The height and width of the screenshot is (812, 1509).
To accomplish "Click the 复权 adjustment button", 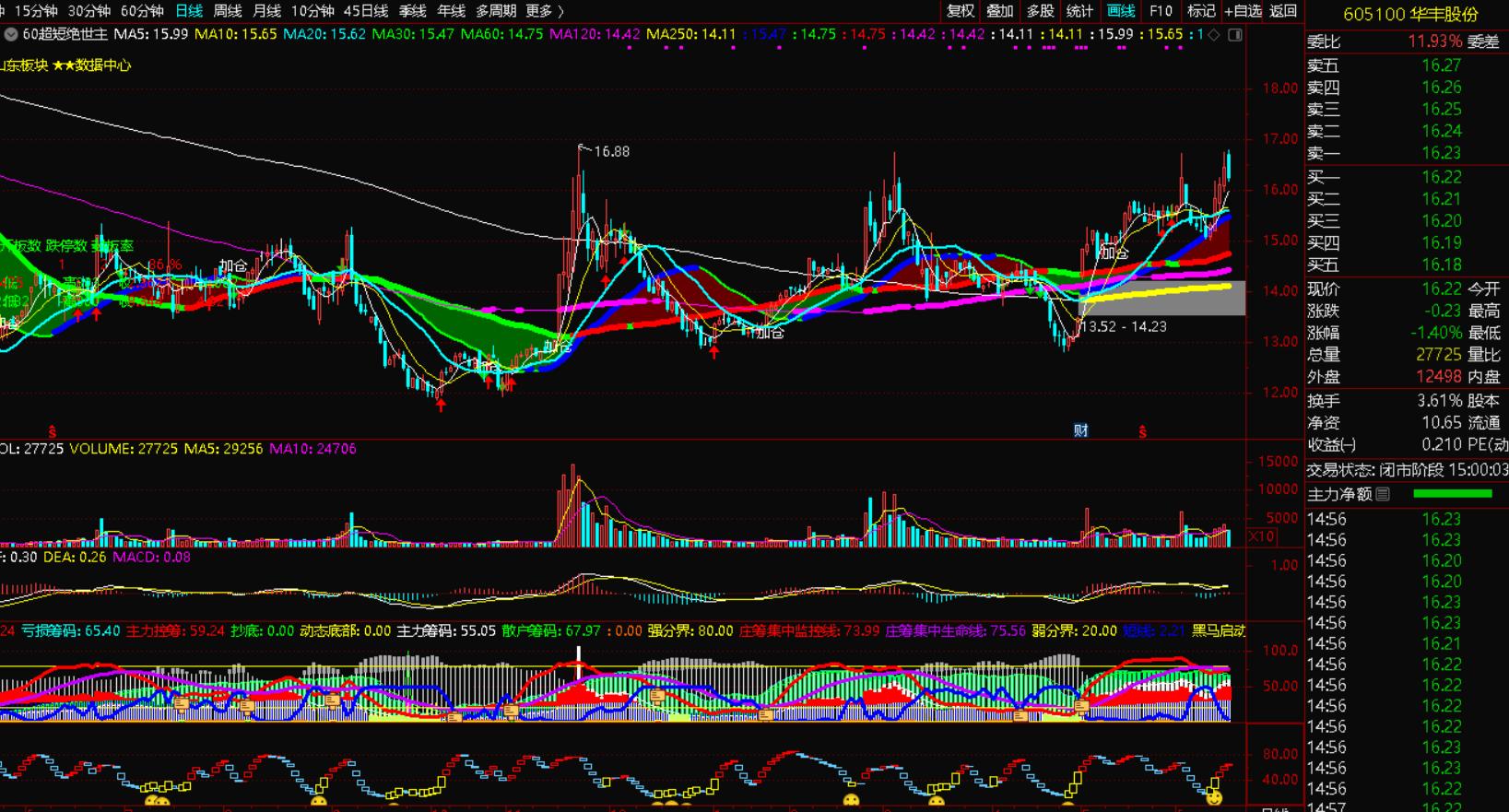I will pos(961,11).
